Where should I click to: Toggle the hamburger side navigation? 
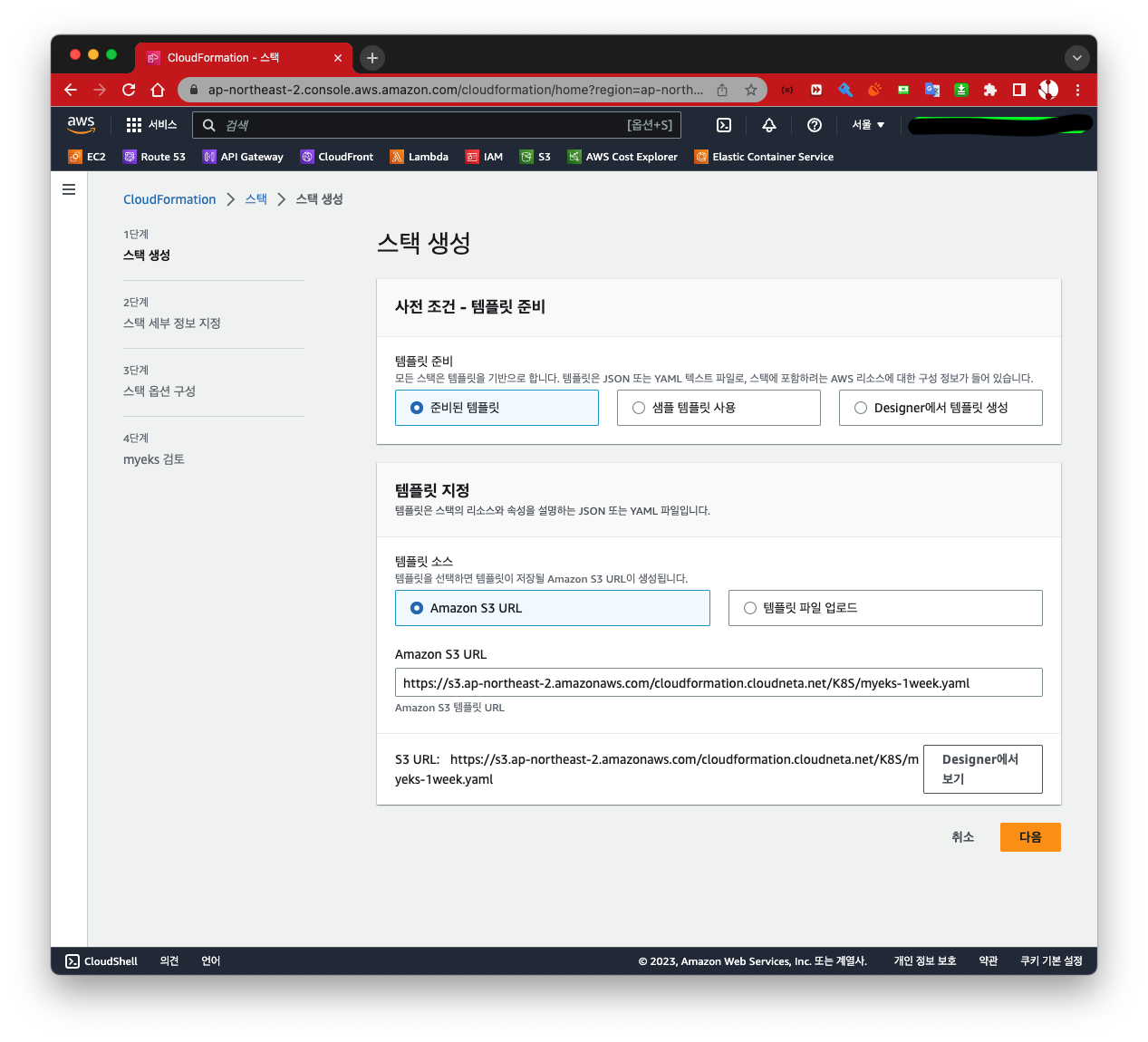click(x=69, y=189)
